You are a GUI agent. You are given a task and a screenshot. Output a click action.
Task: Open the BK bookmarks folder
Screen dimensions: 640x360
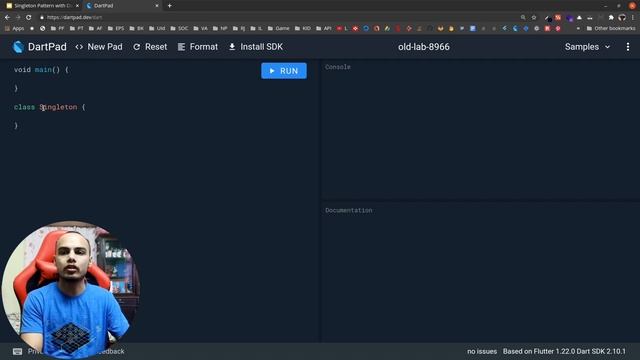pos(137,29)
